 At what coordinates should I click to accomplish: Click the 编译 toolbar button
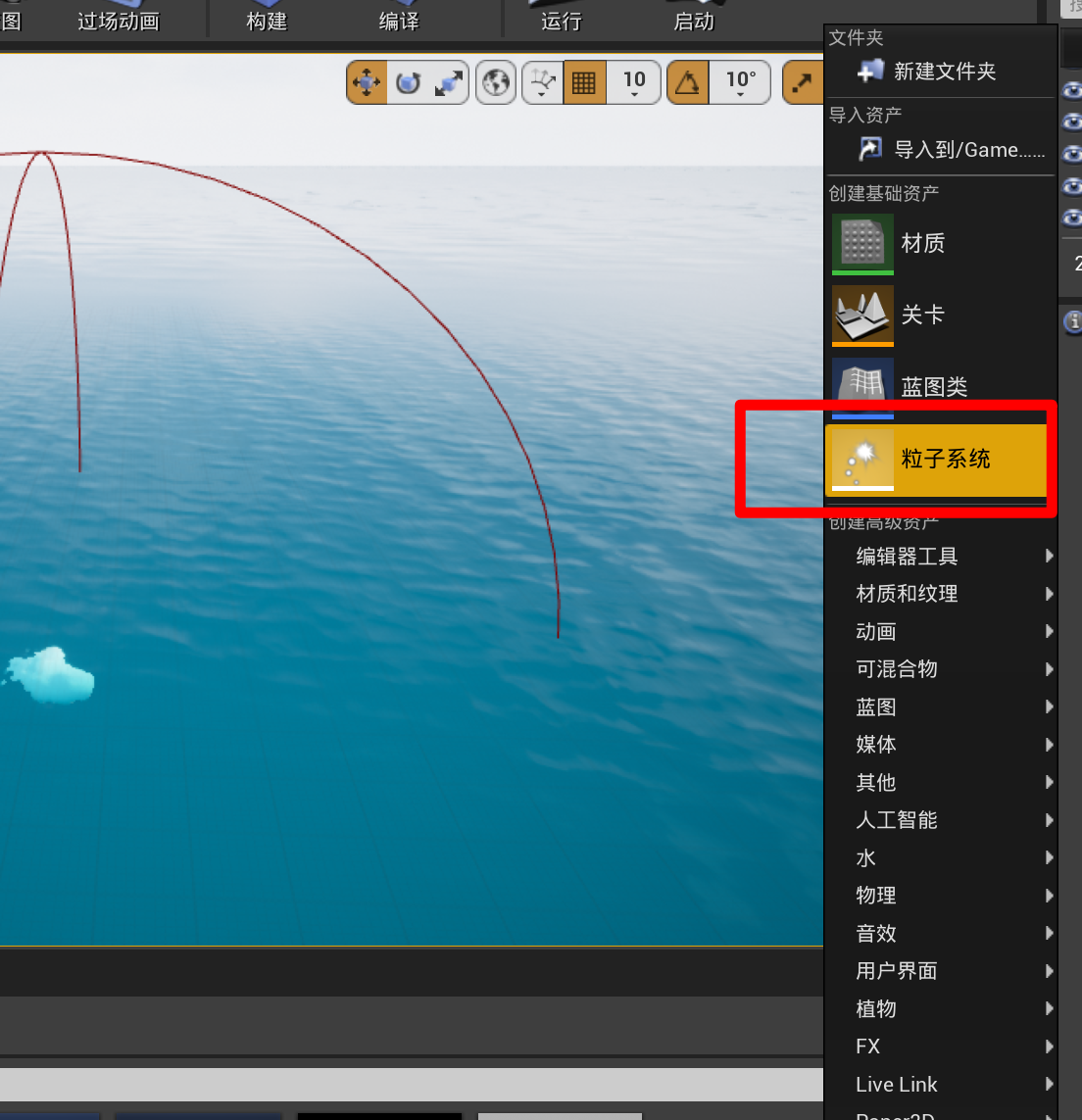tap(399, 19)
